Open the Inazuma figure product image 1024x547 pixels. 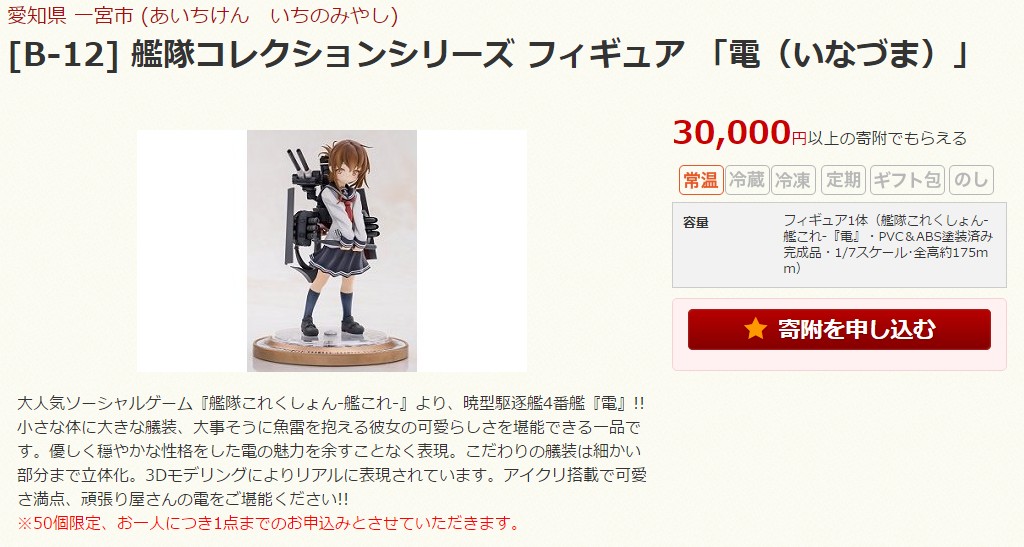tap(332, 251)
